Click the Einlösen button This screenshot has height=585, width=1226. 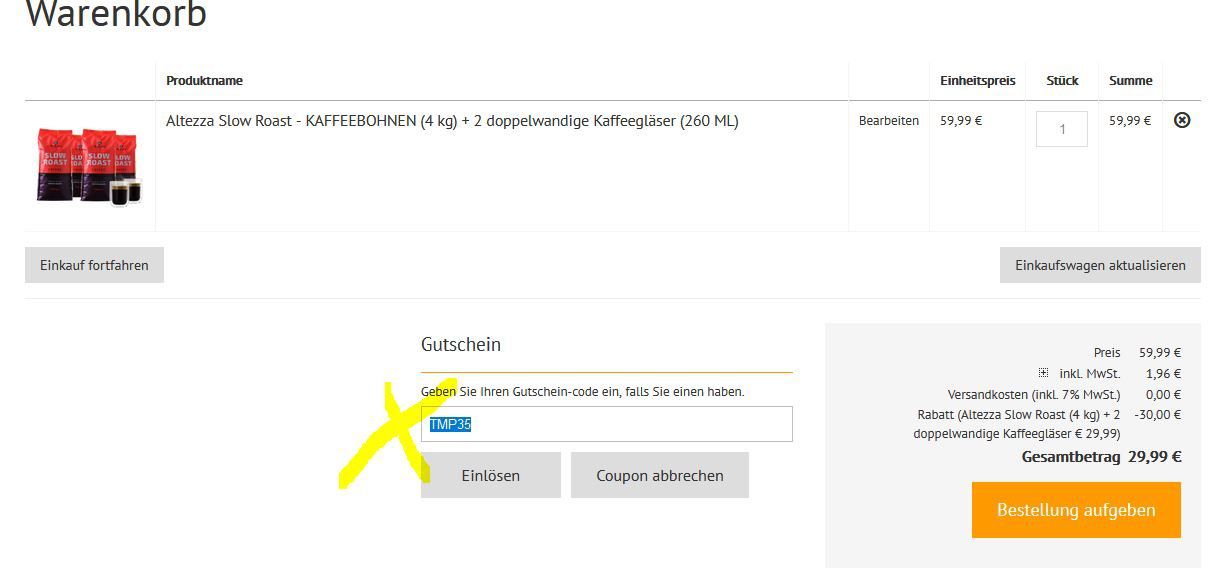pyautogui.click(x=491, y=475)
